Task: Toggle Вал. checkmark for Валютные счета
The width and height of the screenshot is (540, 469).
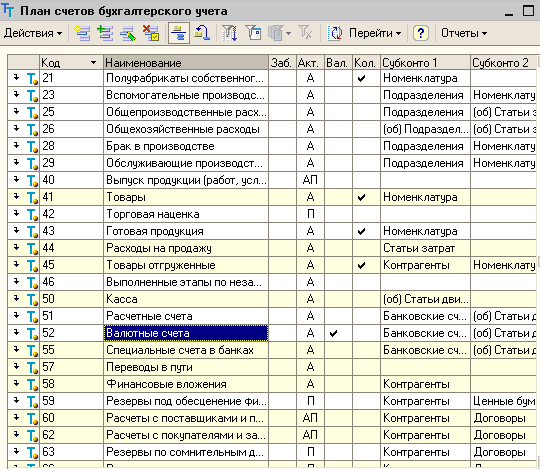Action: [x=333, y=333]
